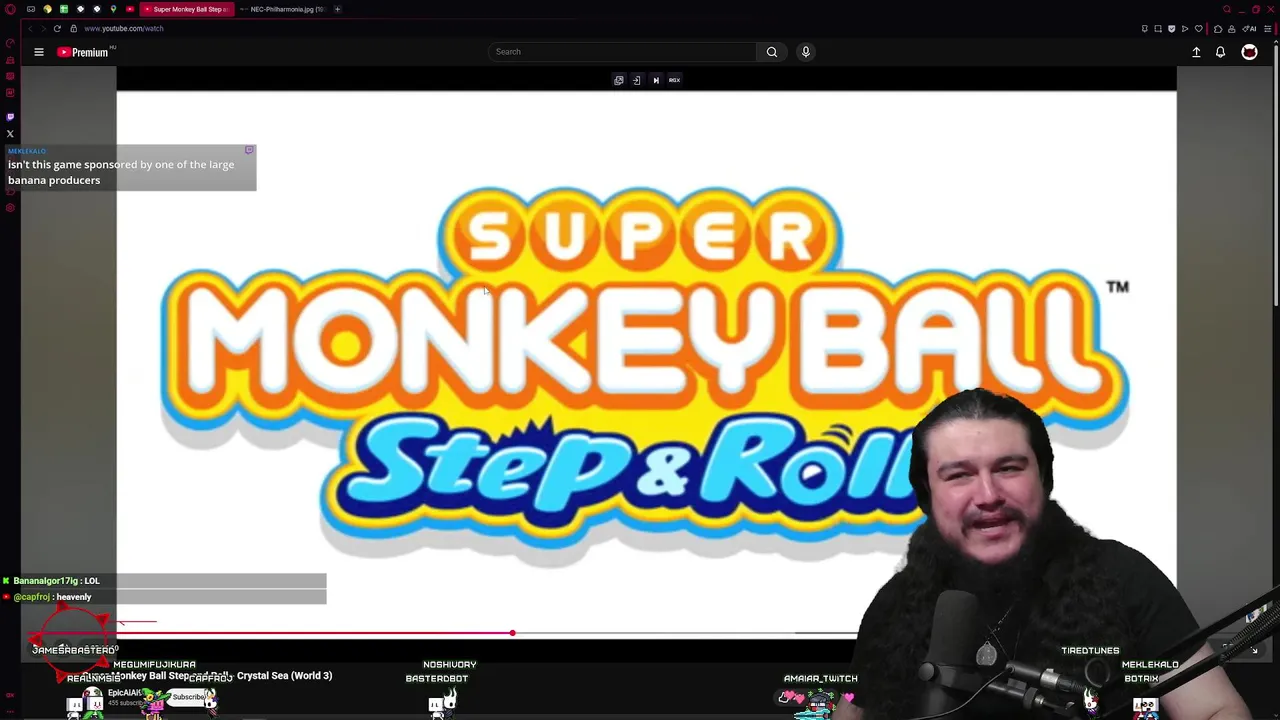Click the video pop-out icon

[618, 80]
